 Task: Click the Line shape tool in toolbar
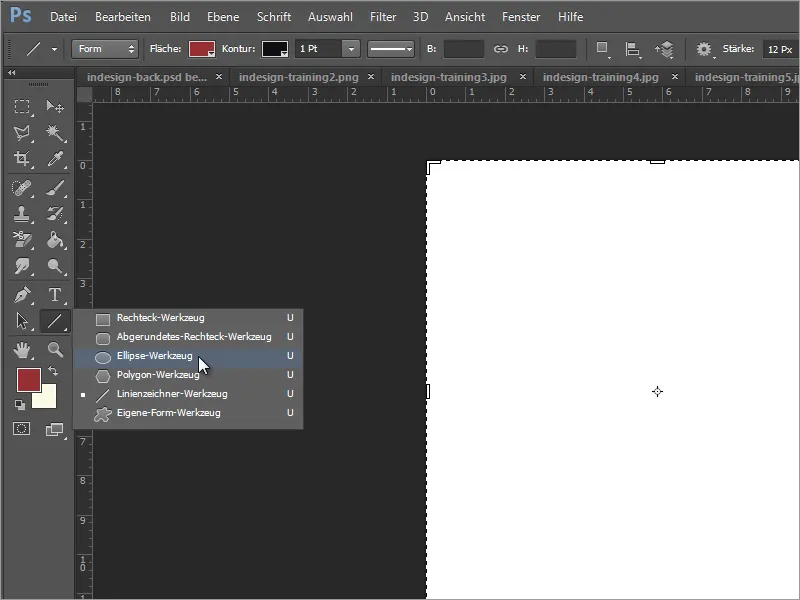[55, 321]
